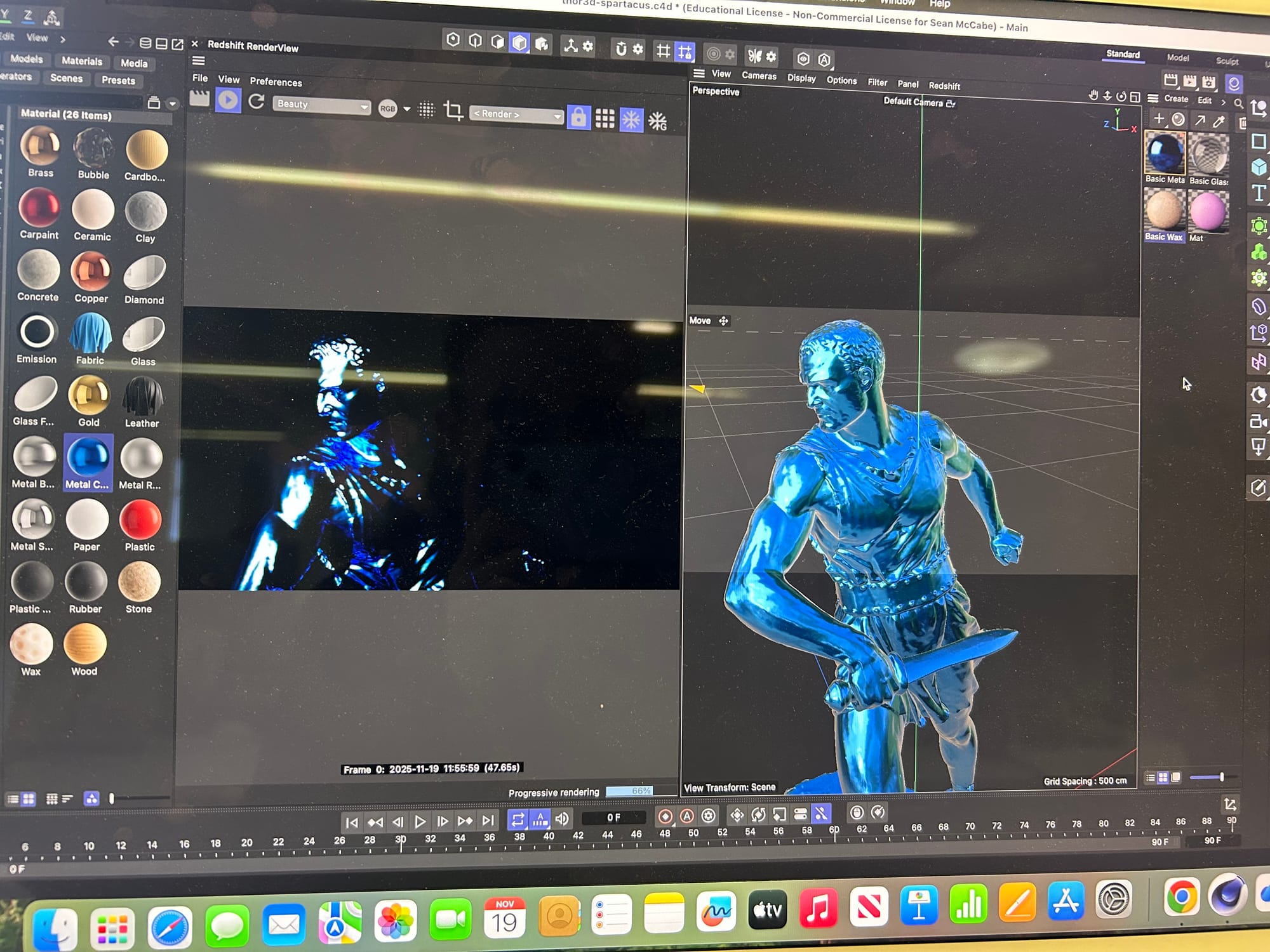This screenshot has width=1270, height=952.
Task: Open the Cameras menu in viewport
Action: [x=759, y=76]
